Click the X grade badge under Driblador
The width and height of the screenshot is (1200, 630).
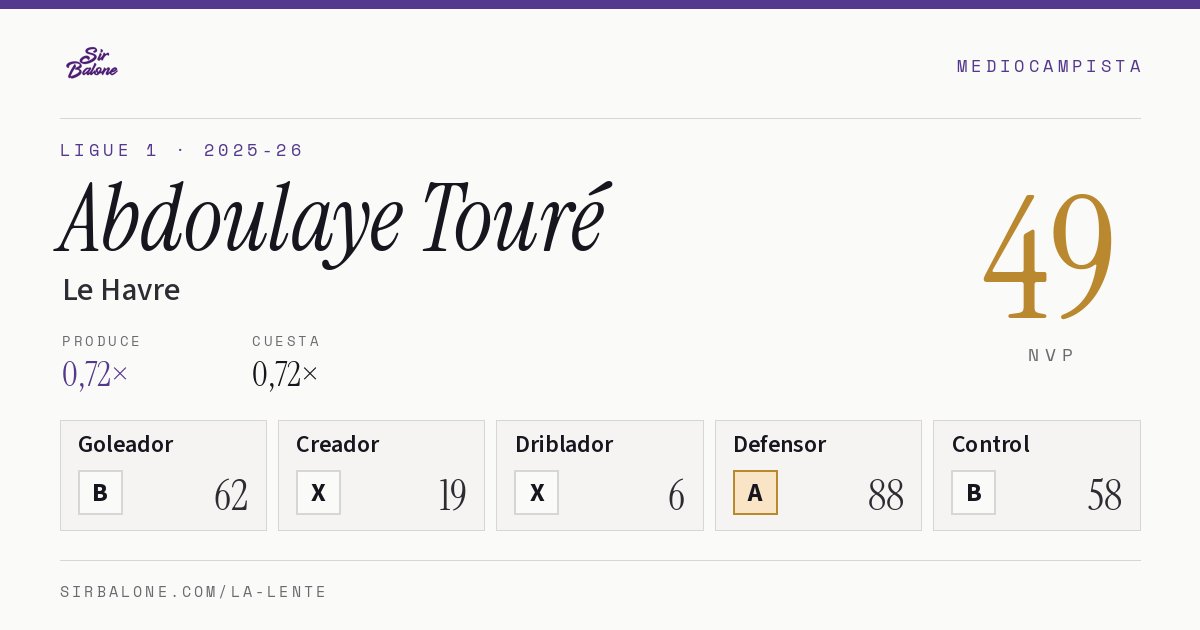point(536,492)
